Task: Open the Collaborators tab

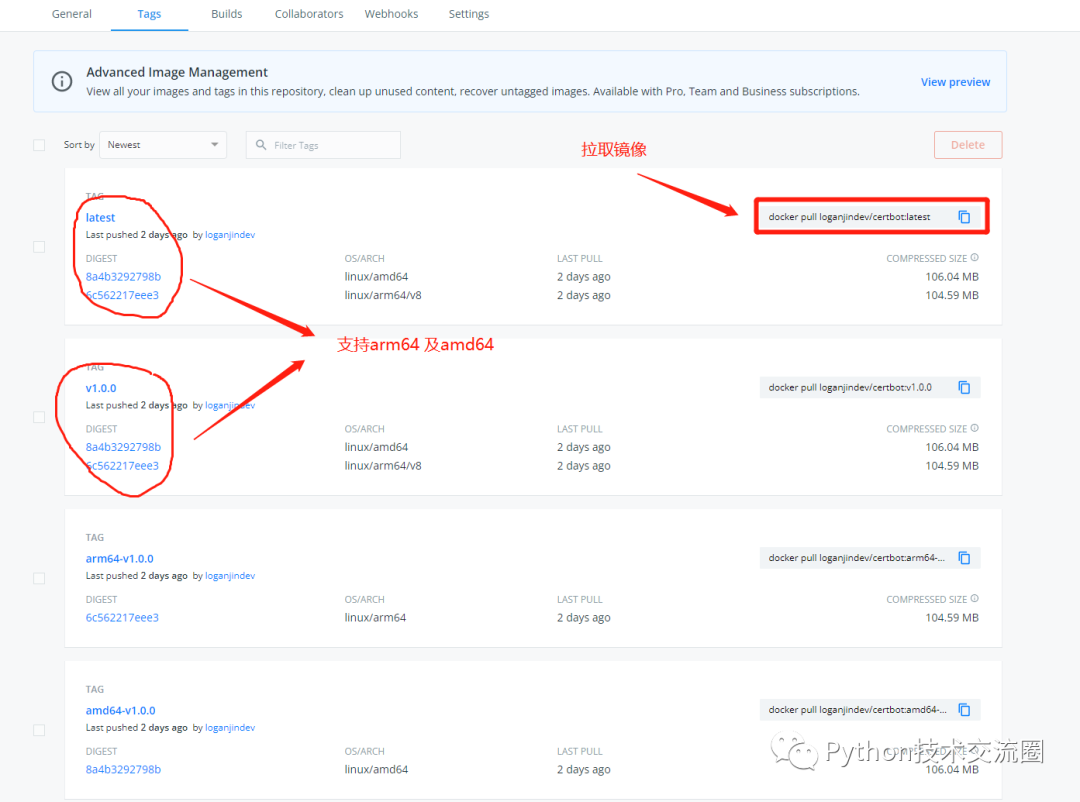Action: 309,14
